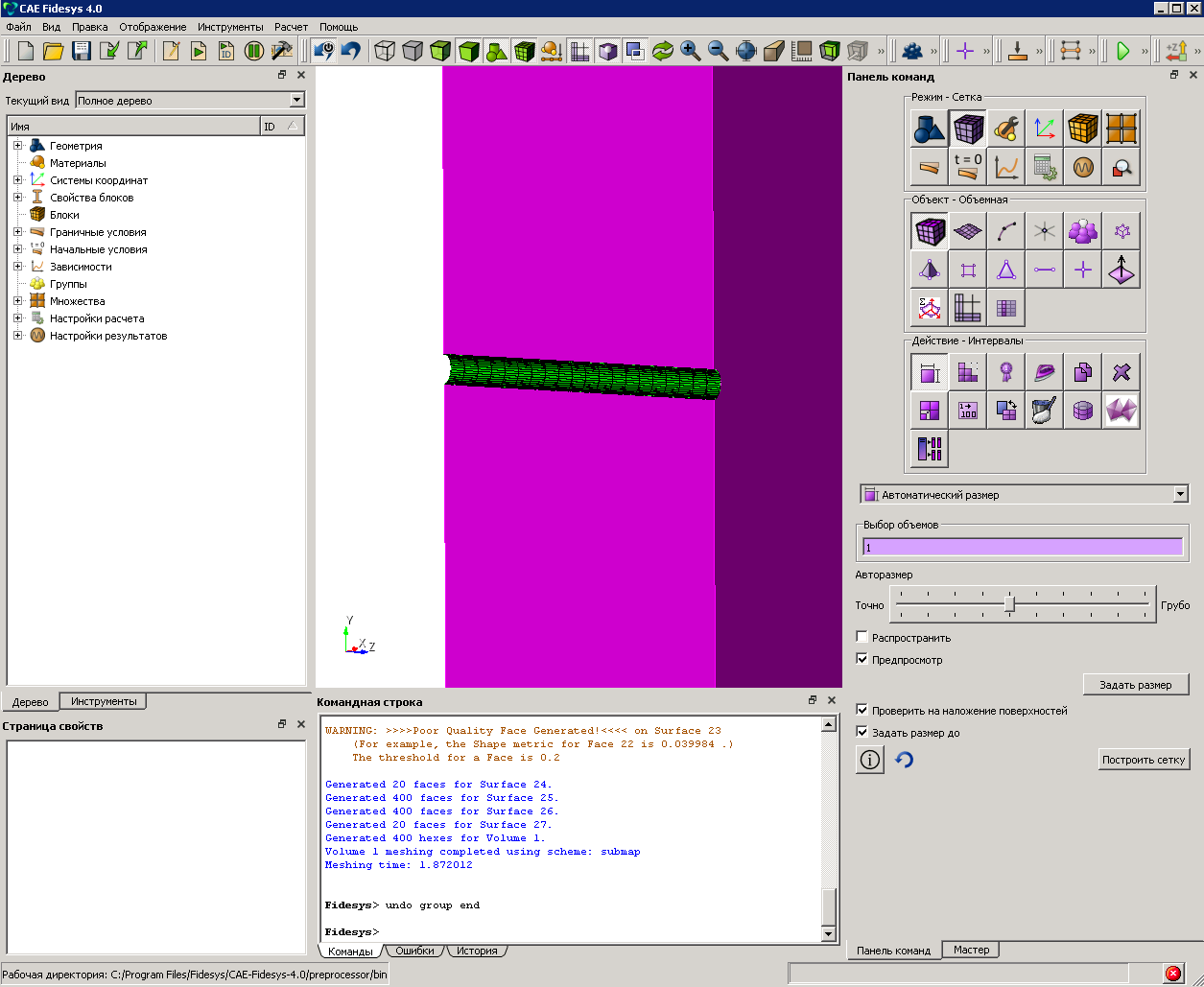Screen dimensions: 1204x987
Task: Click the command line scrollbar down arrow
Action: coord(829,934)
